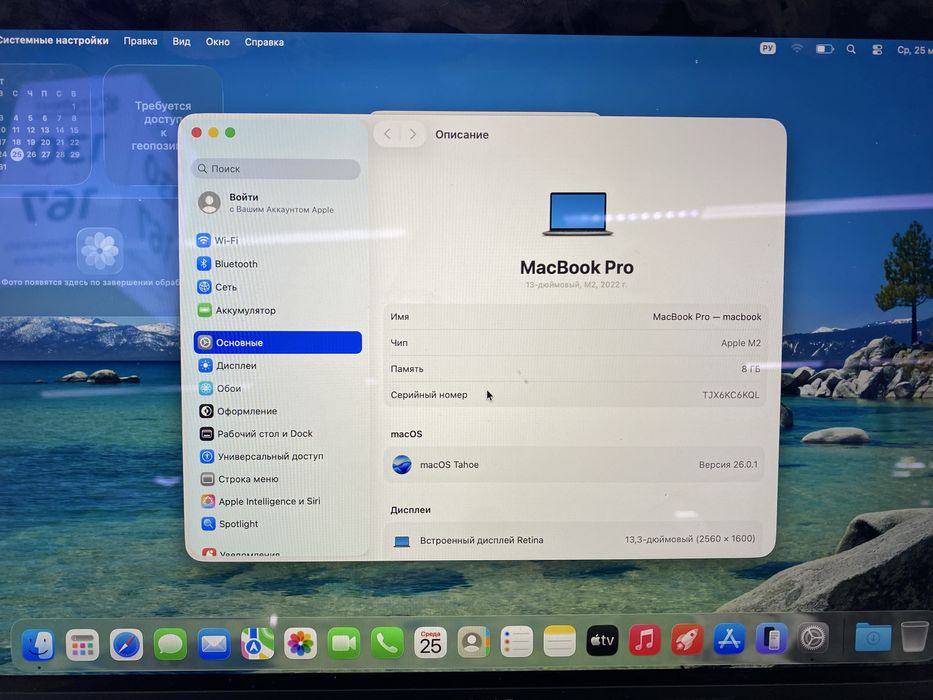Open Phone app from the Dock
Viewport: 933px width, 700px height.
[x=387, y=643]
